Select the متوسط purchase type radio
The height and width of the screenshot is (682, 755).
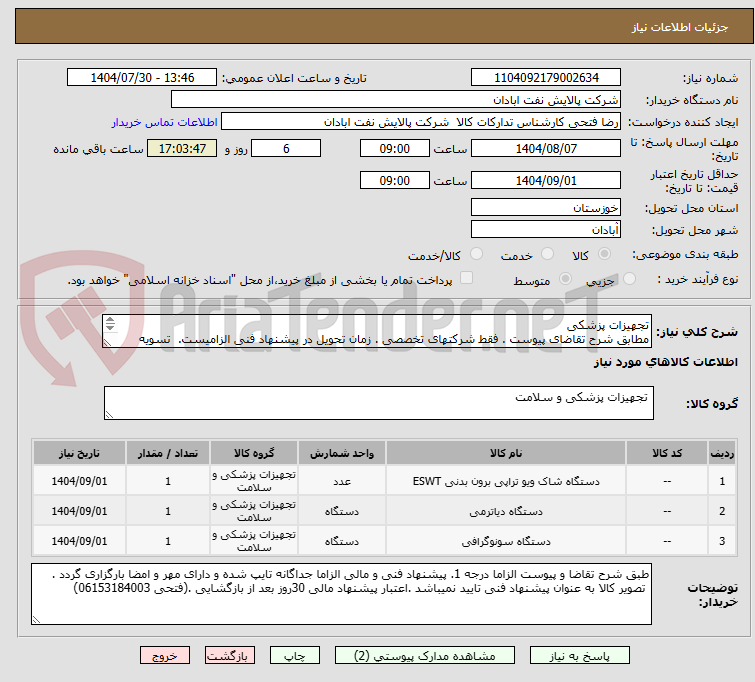[565, 278]
